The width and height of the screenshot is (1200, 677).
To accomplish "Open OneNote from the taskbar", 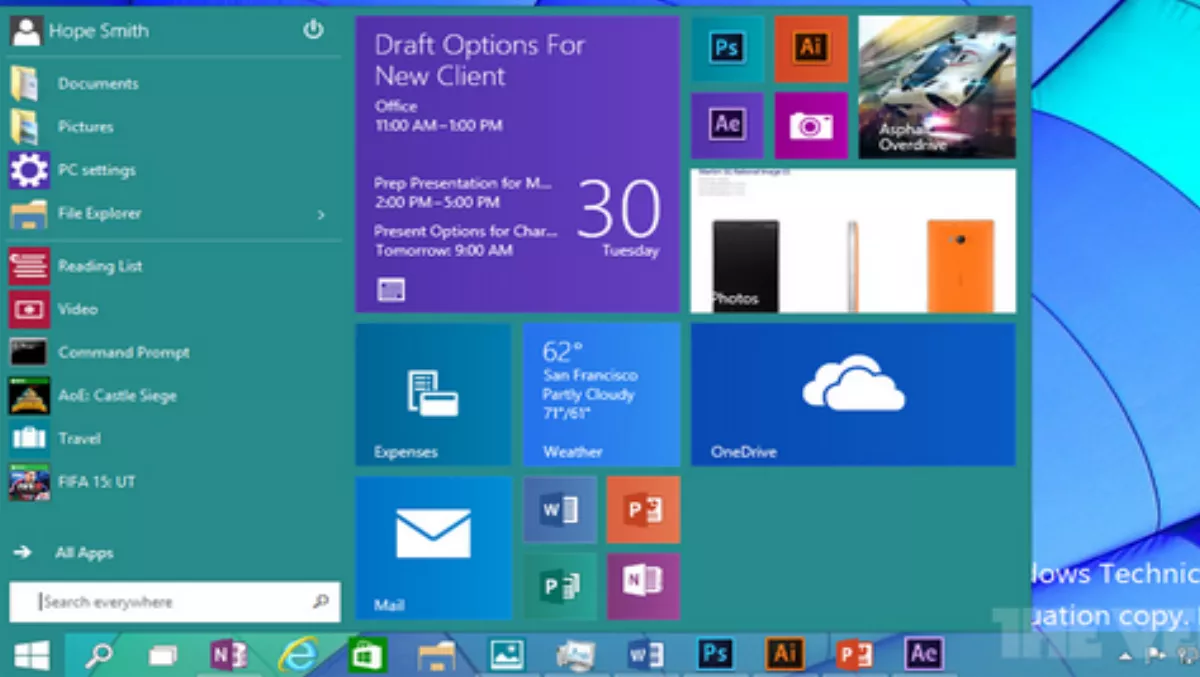I will pos(229,655).
